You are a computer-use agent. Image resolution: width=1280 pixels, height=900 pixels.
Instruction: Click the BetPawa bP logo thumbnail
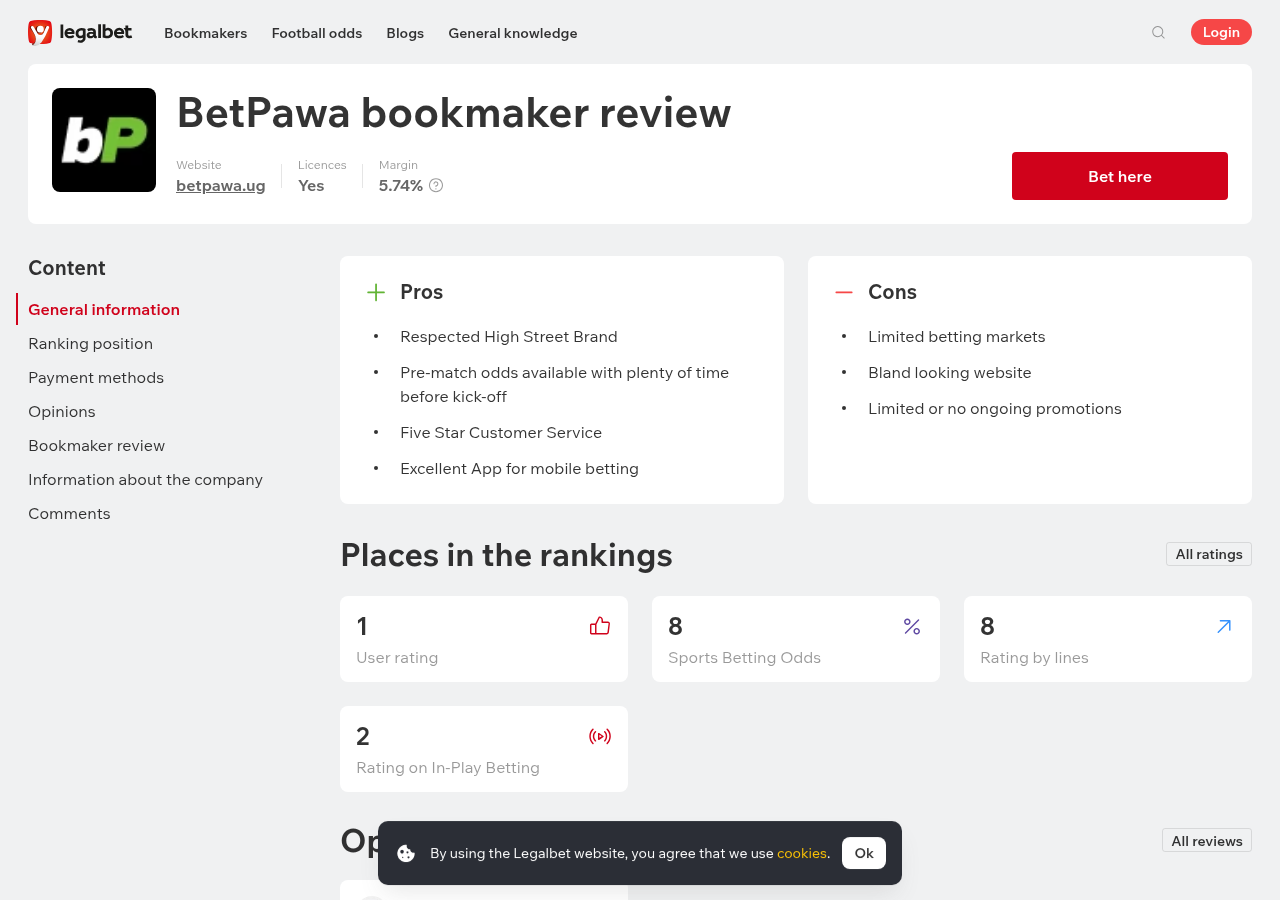pos(104,140)
